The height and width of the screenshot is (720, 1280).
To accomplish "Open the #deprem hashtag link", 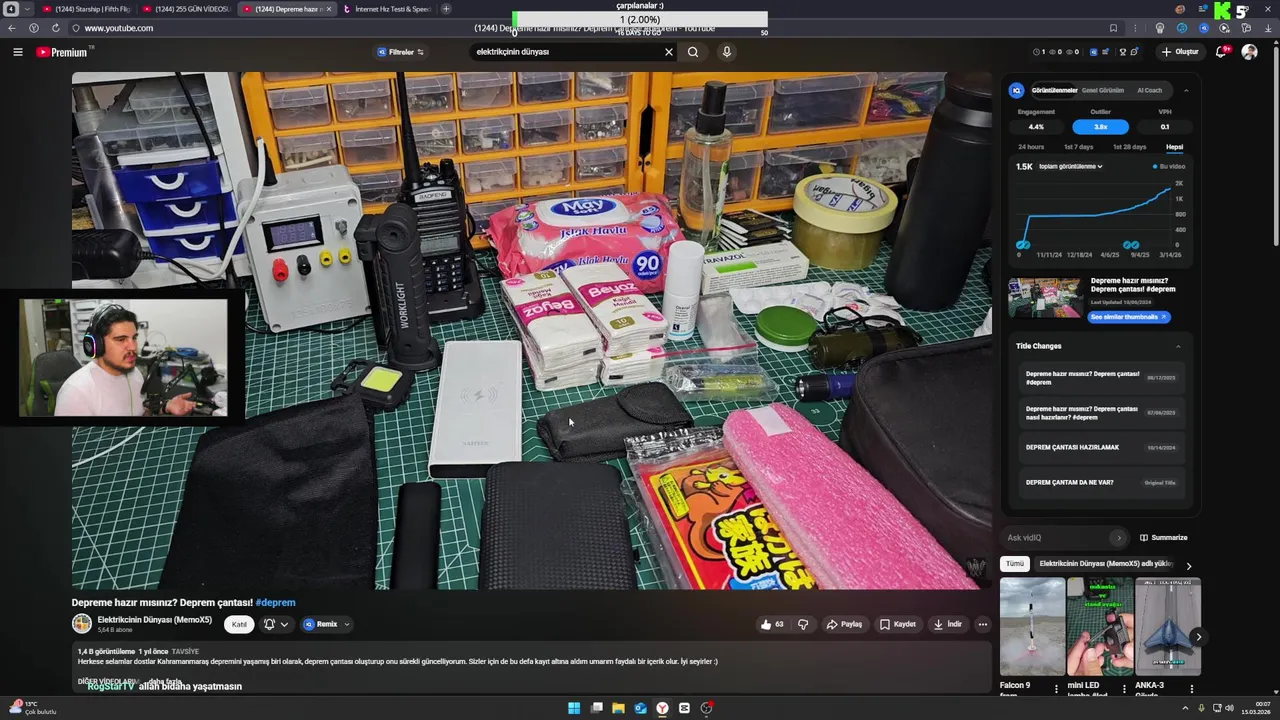I will (275, 603).
